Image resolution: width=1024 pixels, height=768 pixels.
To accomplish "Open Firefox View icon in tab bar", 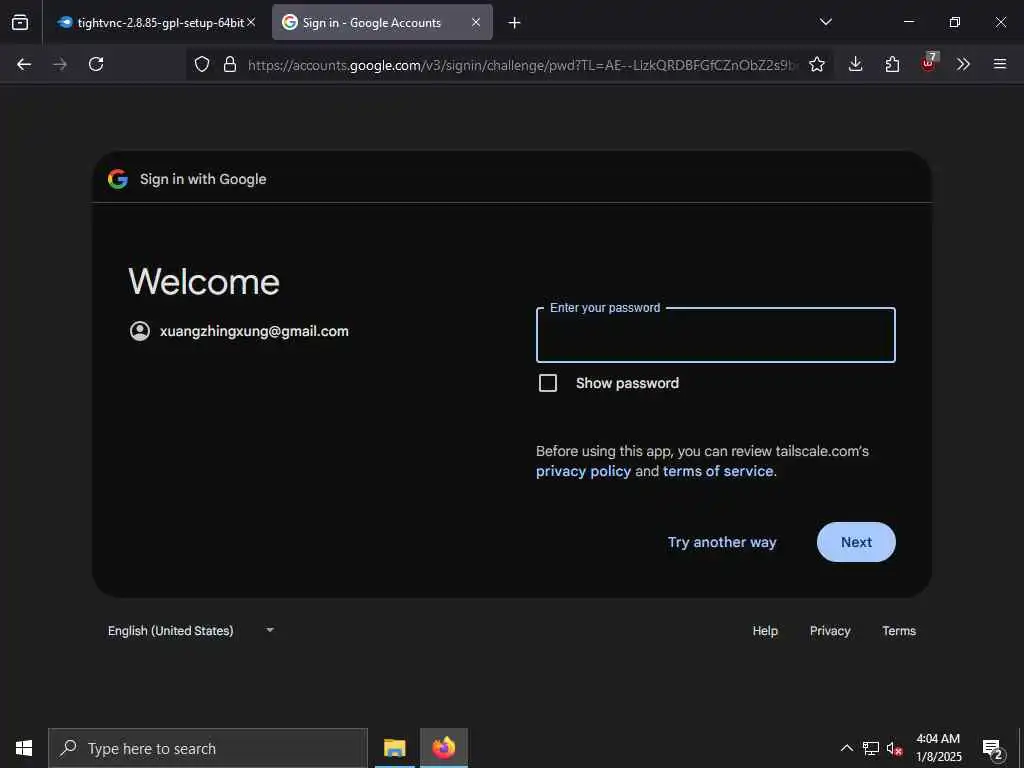I will (x=20, y=22).
